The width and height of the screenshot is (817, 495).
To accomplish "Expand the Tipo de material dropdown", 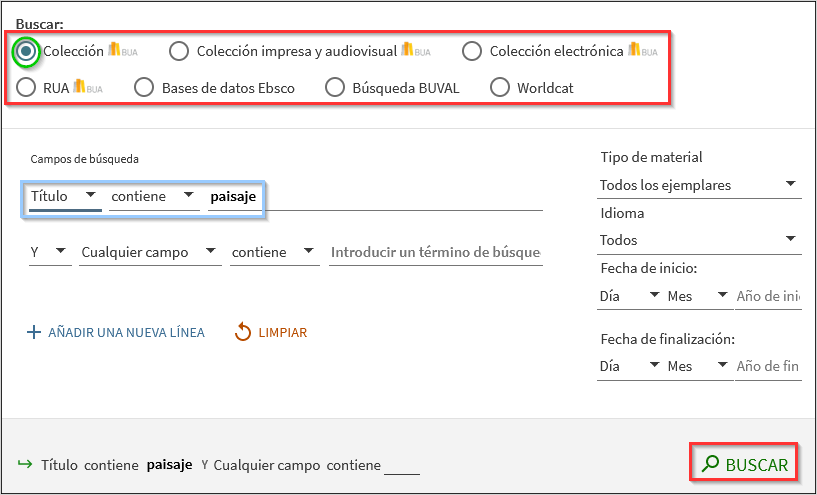I will pyautogui.click(x=700, y=185).
